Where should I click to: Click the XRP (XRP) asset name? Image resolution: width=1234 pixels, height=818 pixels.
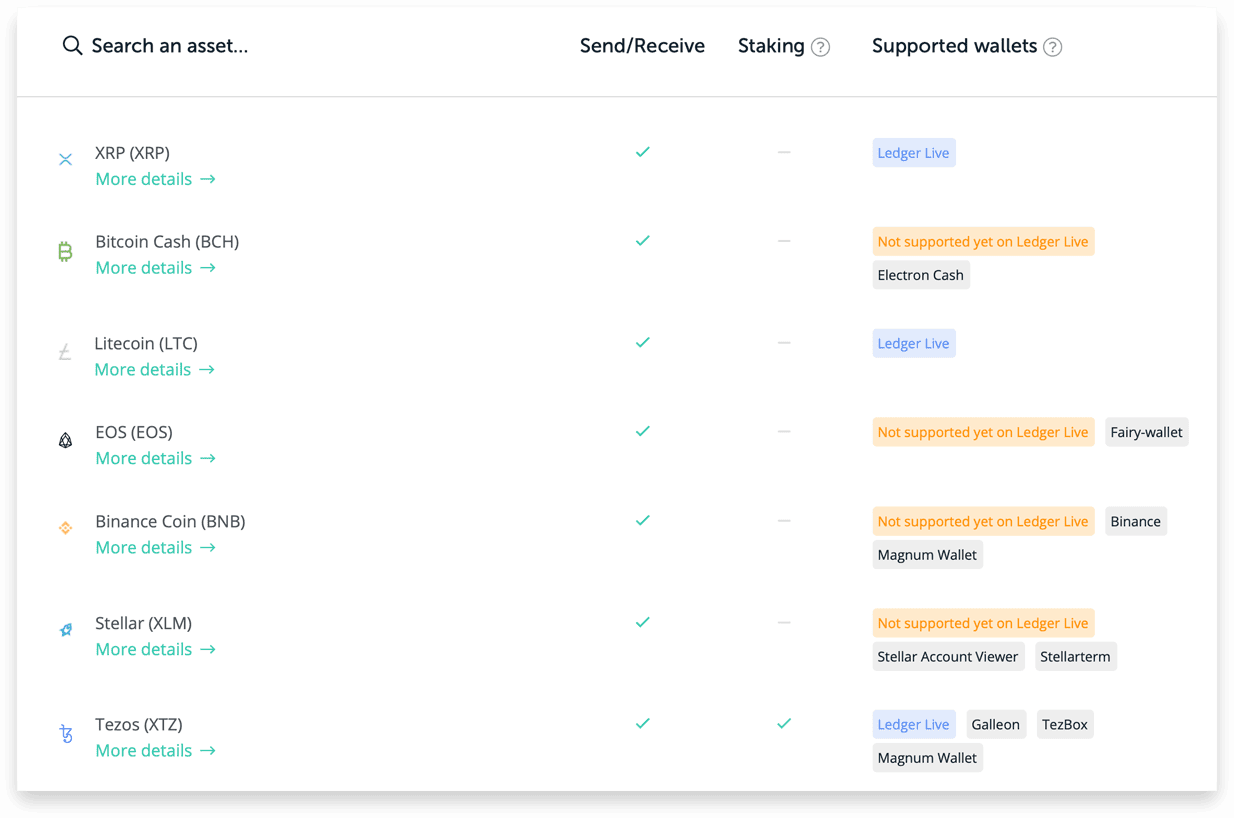[x=132, y=153]
